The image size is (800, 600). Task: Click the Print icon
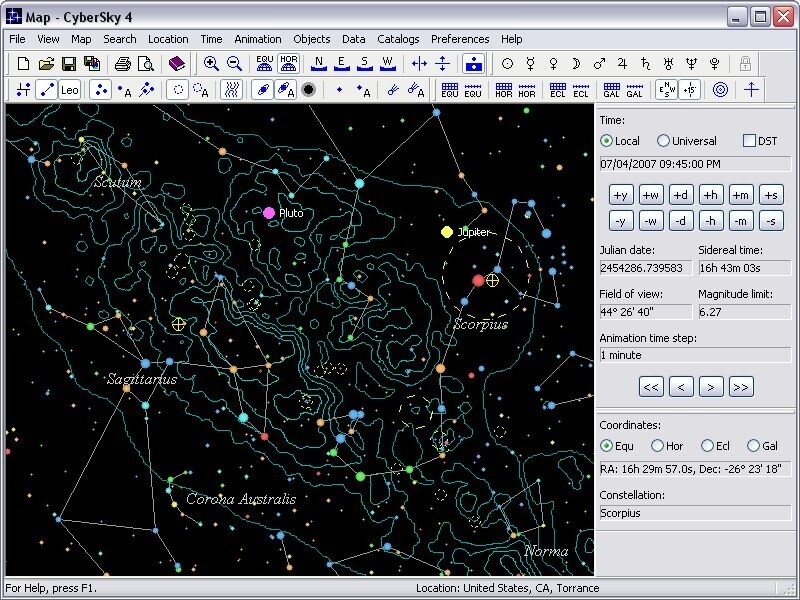(x=123, y=64)
